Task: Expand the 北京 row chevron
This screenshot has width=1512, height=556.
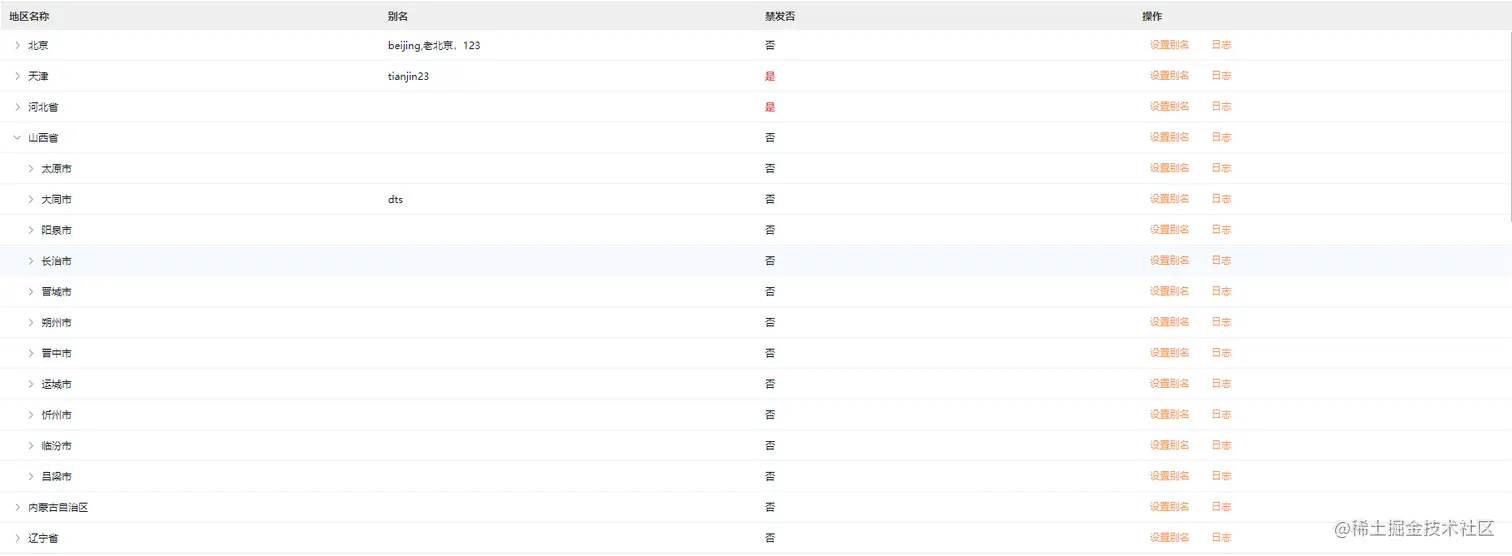Action: click(17, 46)
